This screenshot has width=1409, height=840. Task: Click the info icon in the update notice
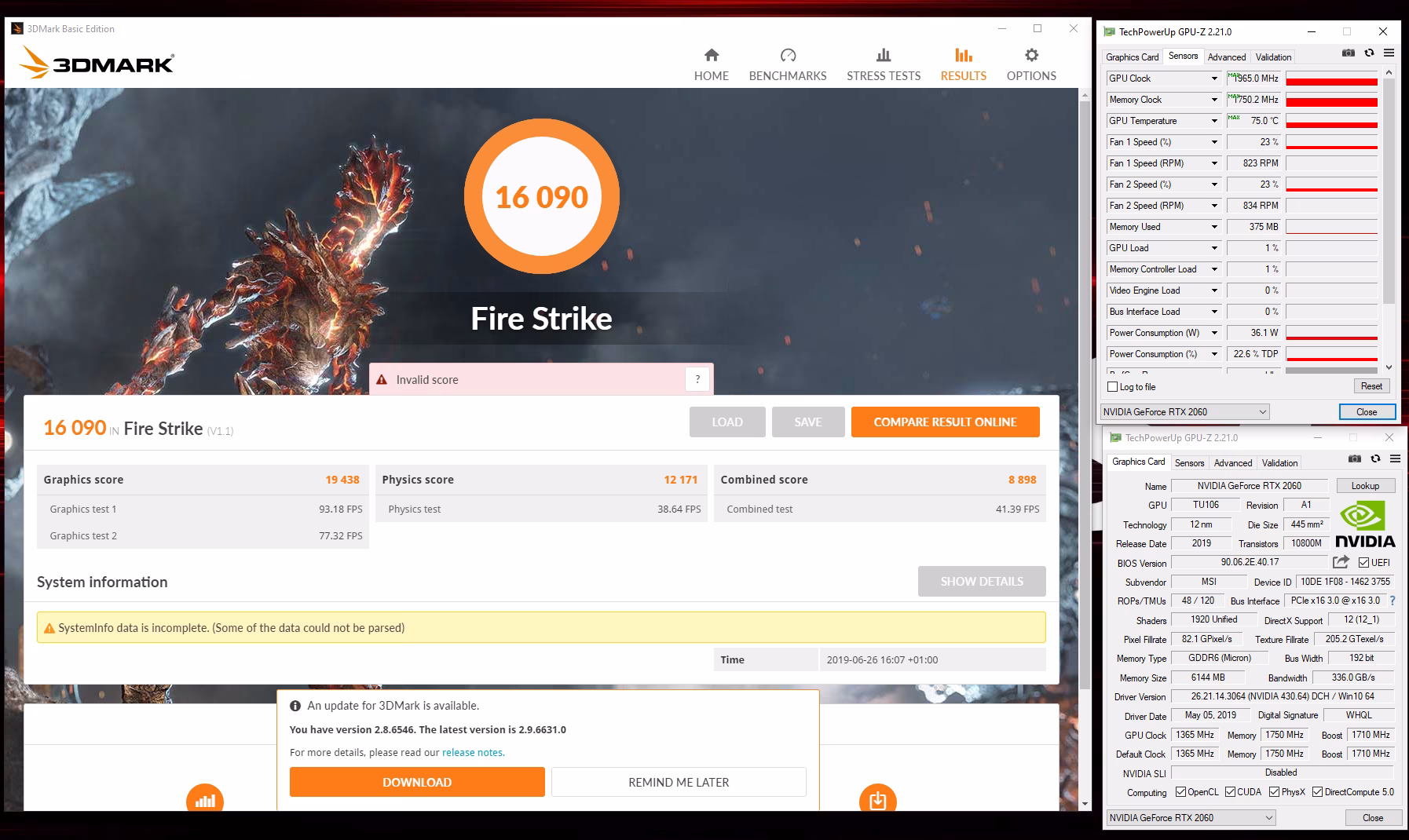point(295,706)
